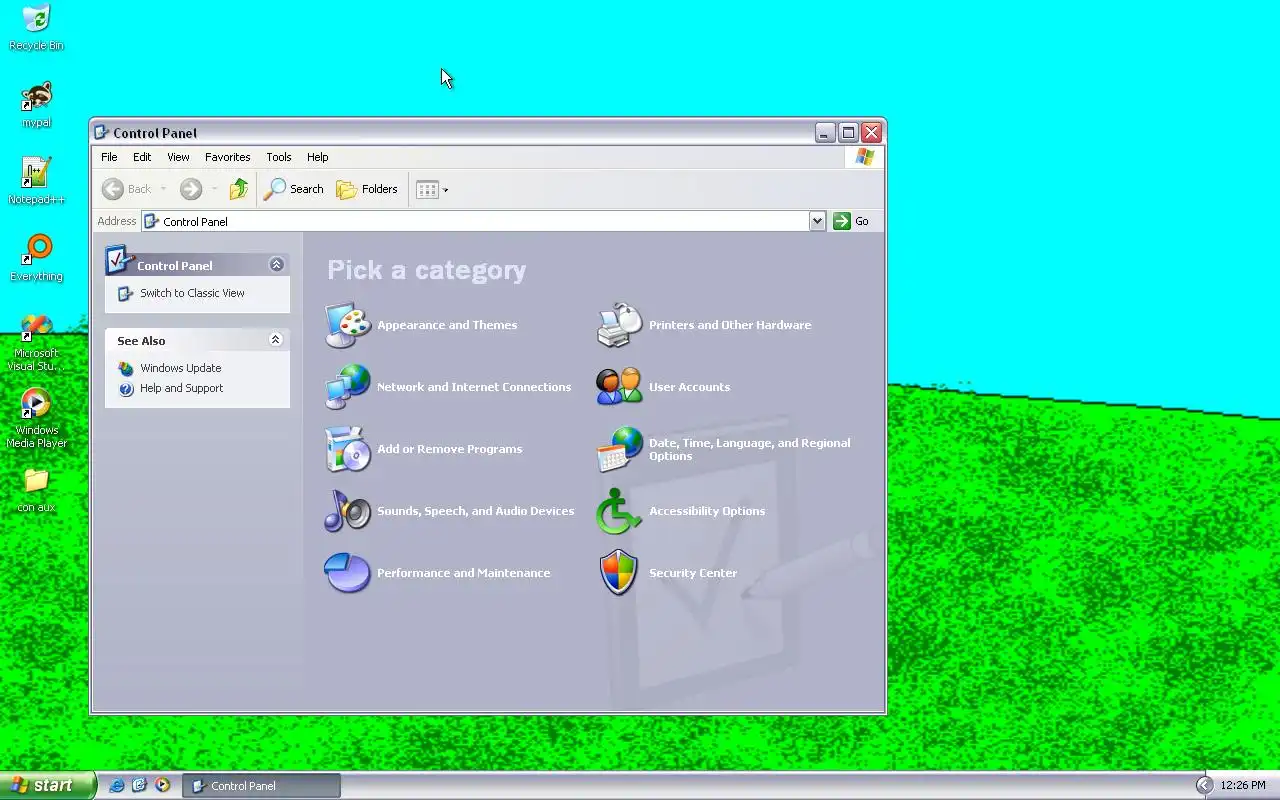Open the Performance and Maintenance pie chart icon
The height and width of the screenshot is (800, 1280).
coord(348,573)
